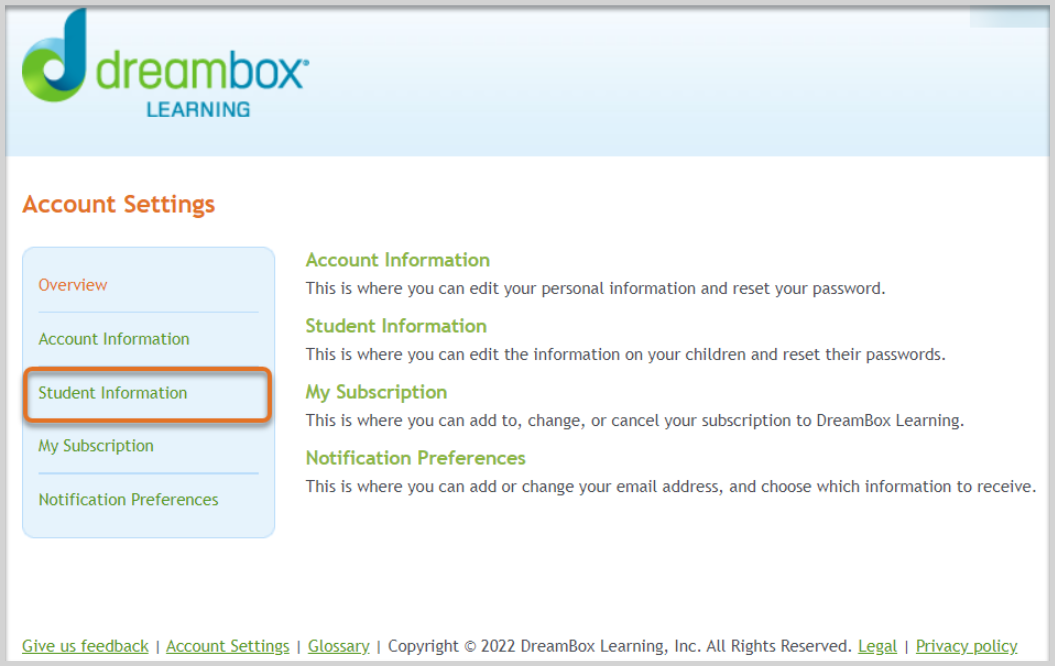Select Account Information in the sidebar
The width and height of the screenshot is (1055, 666).
114,339
